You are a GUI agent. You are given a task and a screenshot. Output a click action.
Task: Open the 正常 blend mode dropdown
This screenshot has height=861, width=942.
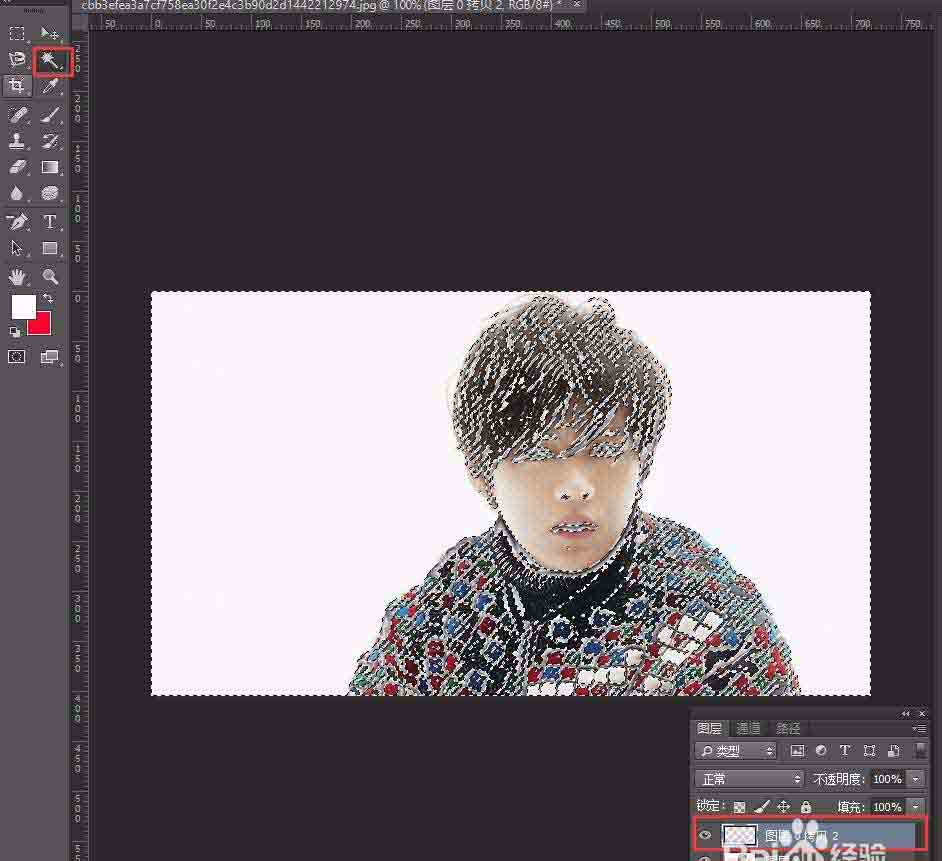tap(750, 778)
